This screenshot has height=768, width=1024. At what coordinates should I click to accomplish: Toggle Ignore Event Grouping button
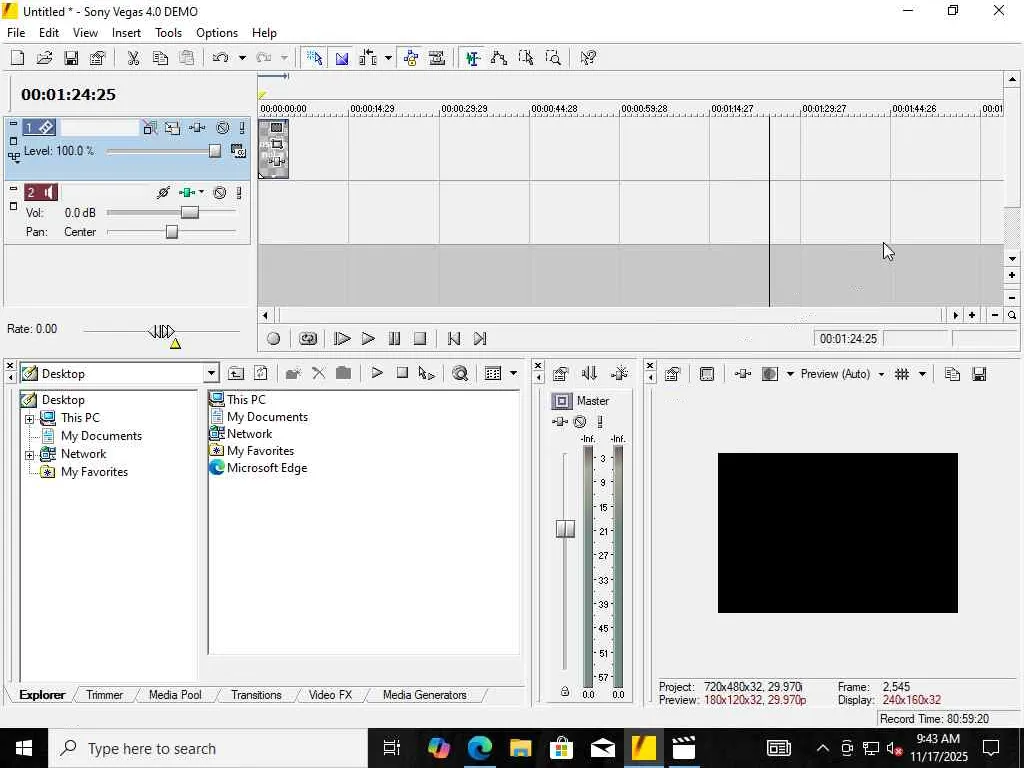pyautogui.click(x=437, y=58)
